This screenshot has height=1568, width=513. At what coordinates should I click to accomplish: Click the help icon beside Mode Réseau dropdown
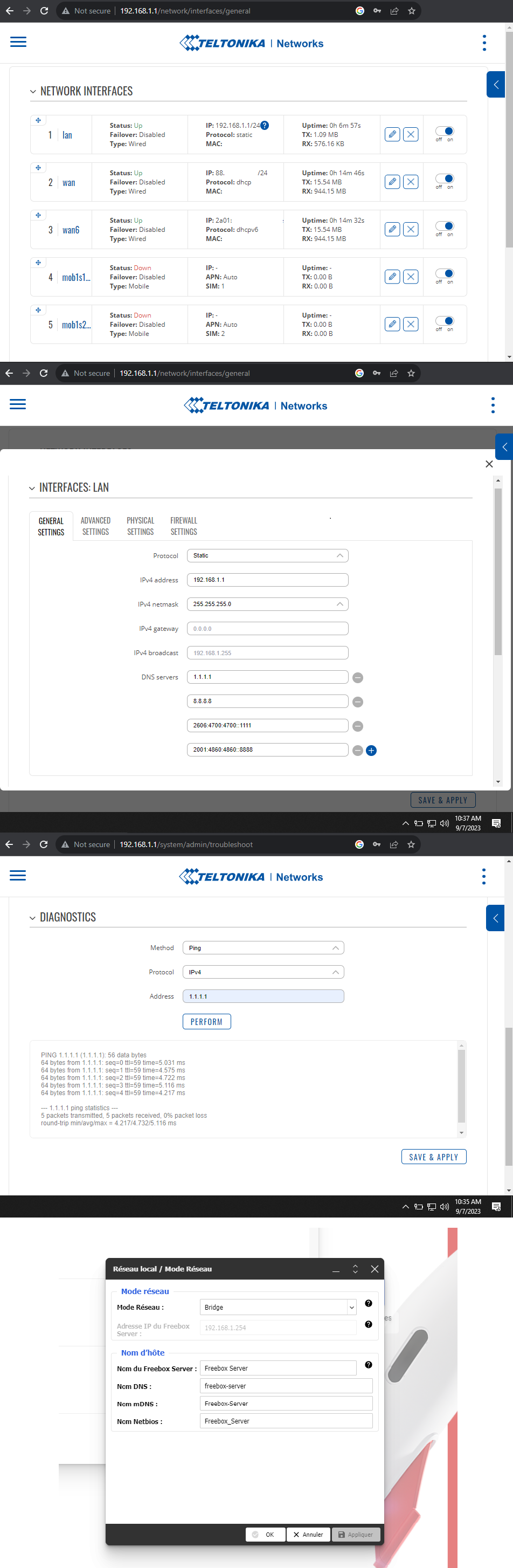(368, 1303)
